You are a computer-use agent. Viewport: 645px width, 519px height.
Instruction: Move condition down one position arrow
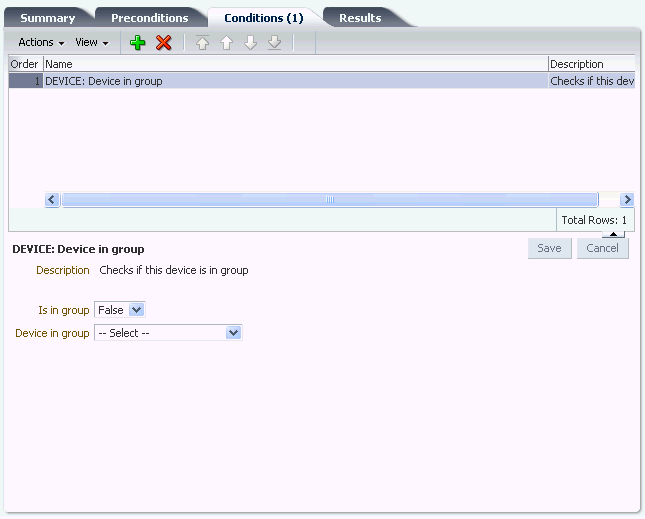click(x=251, y=42)
